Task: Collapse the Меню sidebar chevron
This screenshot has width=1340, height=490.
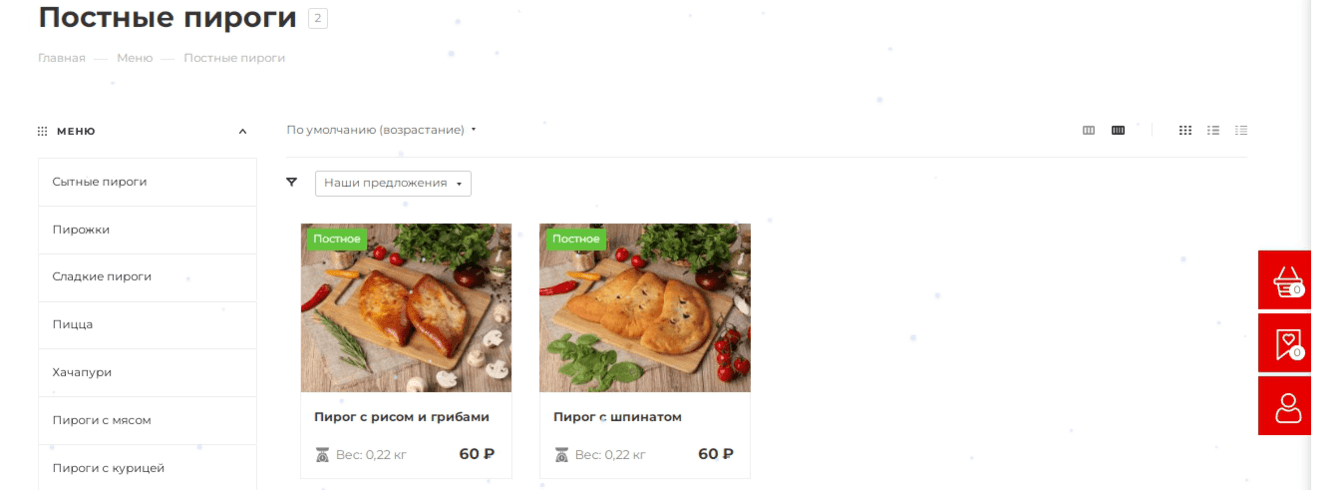Action: 243,131
